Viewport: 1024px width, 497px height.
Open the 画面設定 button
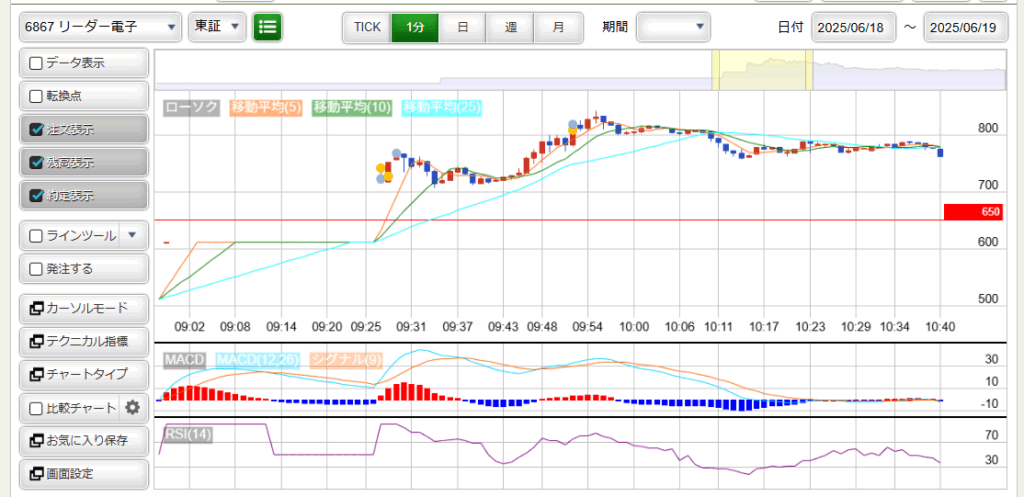click(x=84, y=473)
